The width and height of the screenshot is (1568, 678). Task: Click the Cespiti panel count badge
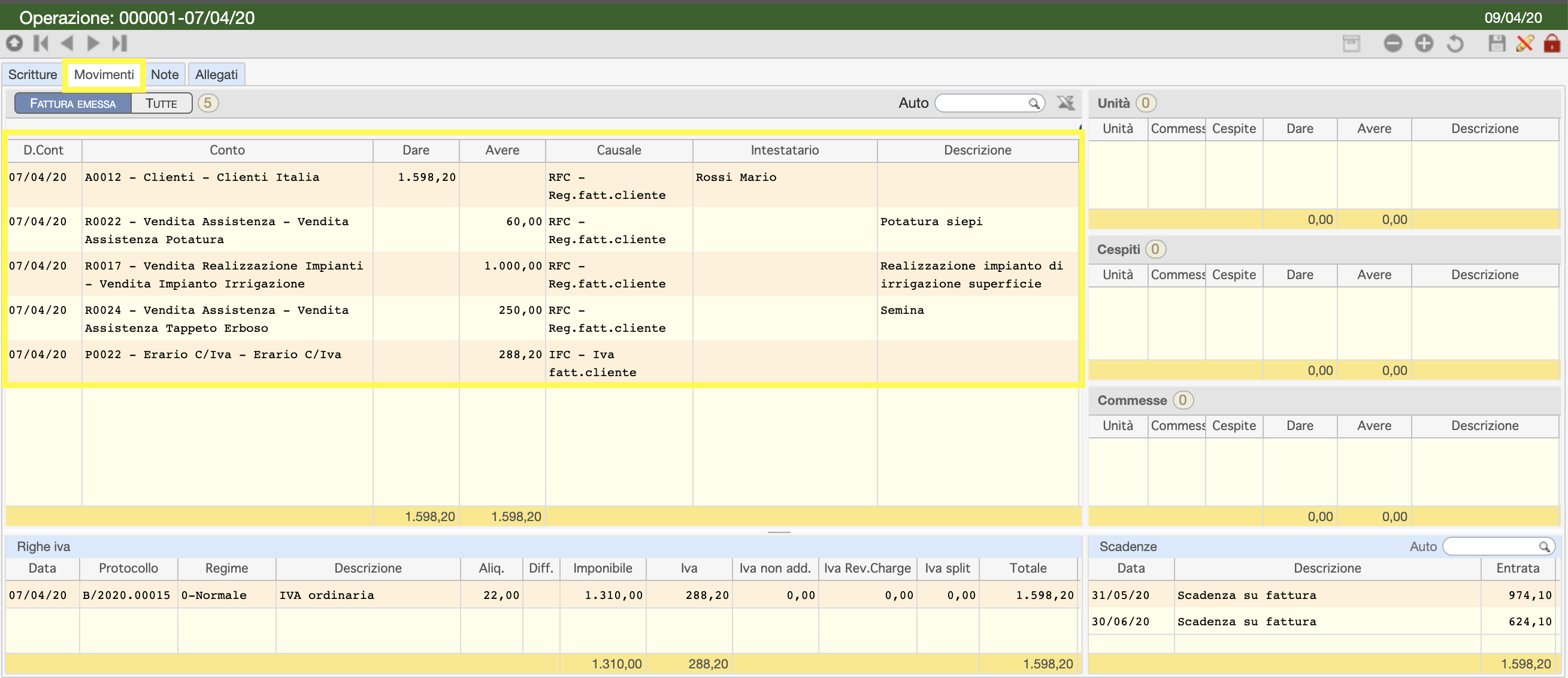[x=1155, y=249]
